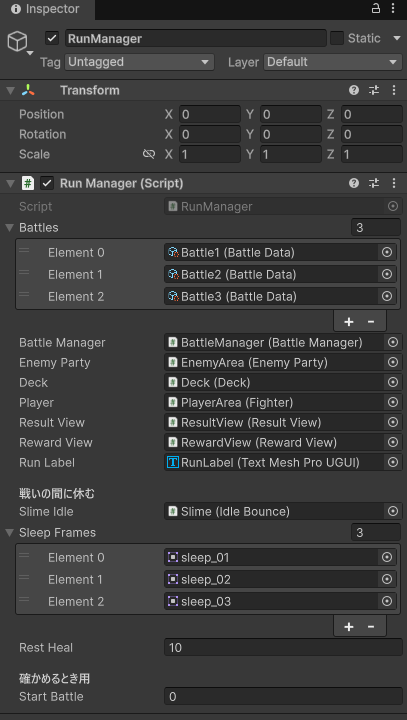The width and height of the screenshot is (407, 720).
Task: Open object picker for Deck field
Action: [392, 382]
